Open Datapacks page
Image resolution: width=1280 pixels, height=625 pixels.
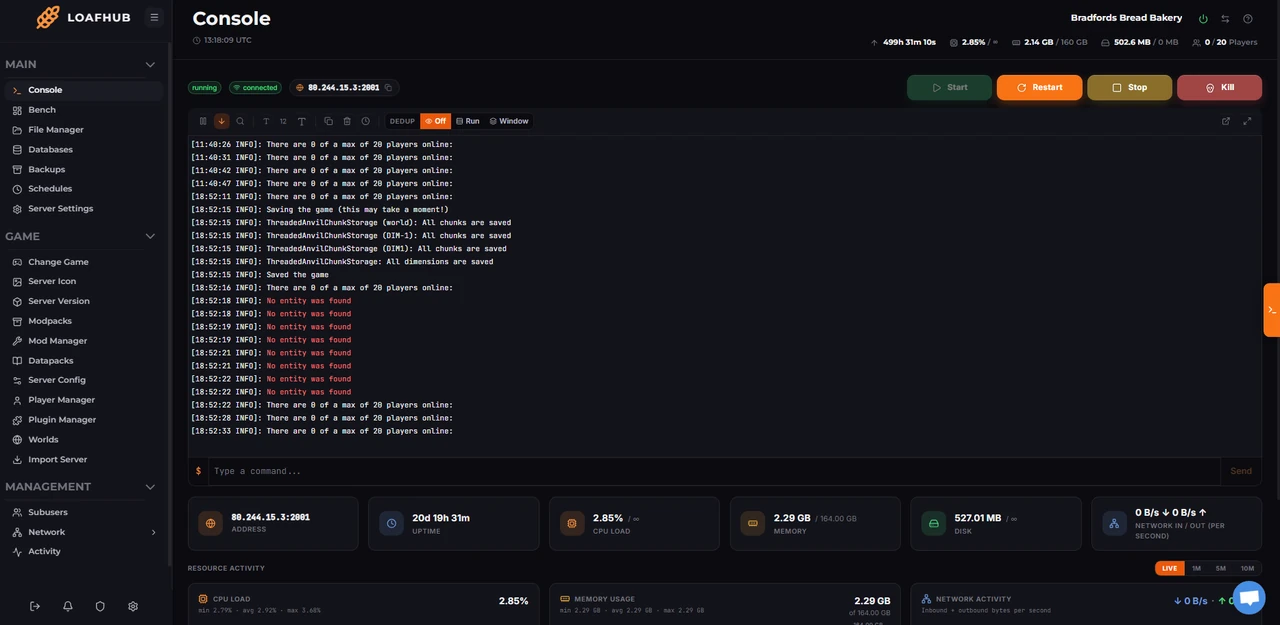84,361
